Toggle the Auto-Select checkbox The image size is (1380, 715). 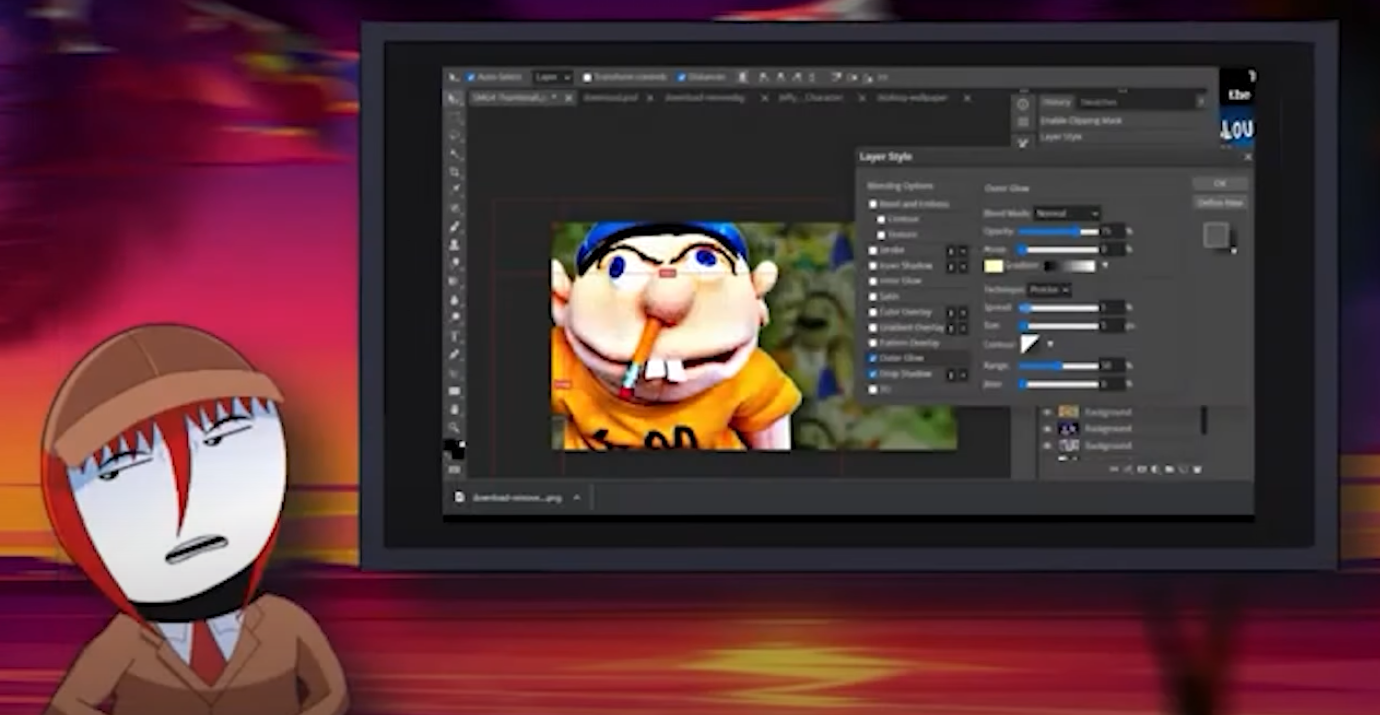click(471, 77)
